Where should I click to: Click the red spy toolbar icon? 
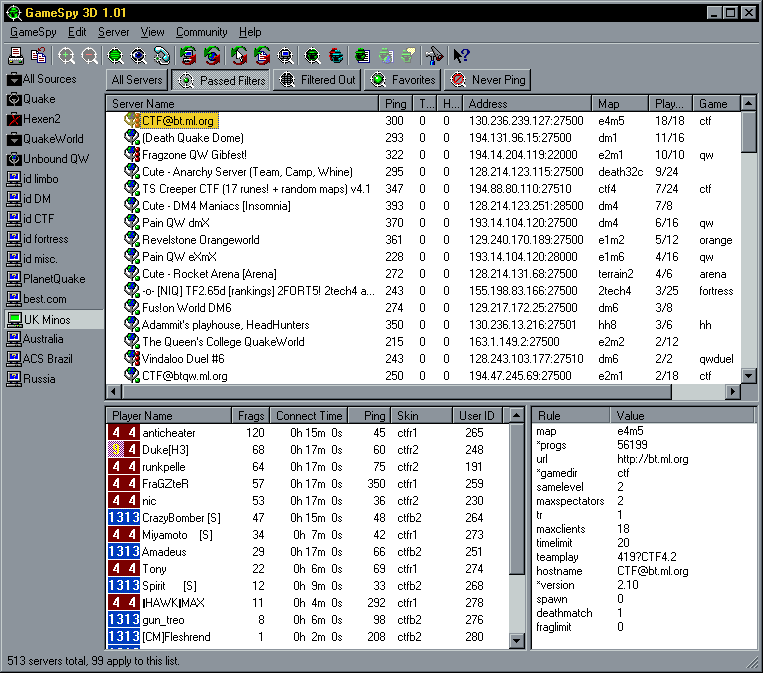pyautogui.click(x=336, y=56)
